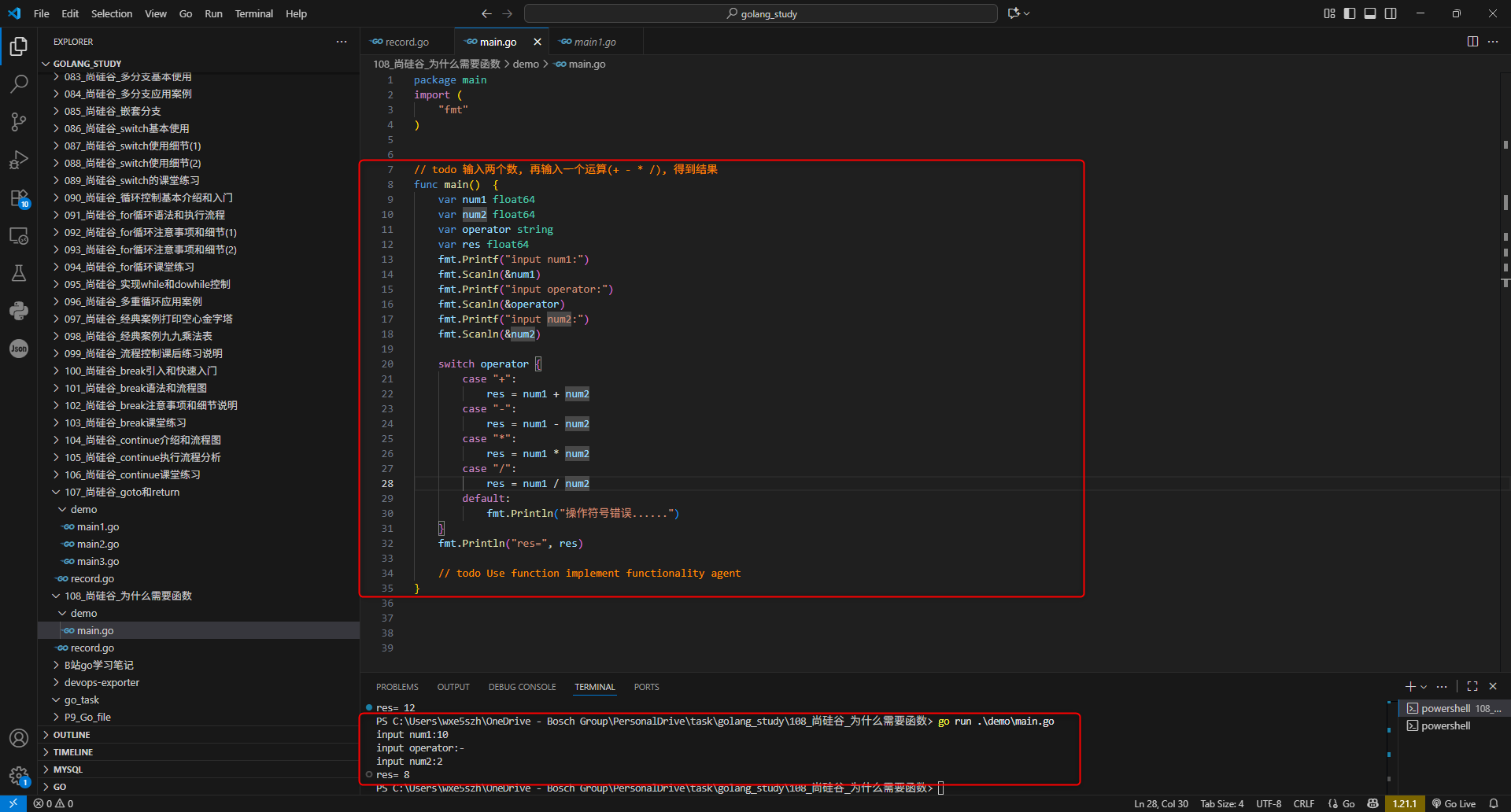Click the Go version 1.21.1 indicator
The height and width of the screenshot is (812, 1511).
tap(1404, 803)
